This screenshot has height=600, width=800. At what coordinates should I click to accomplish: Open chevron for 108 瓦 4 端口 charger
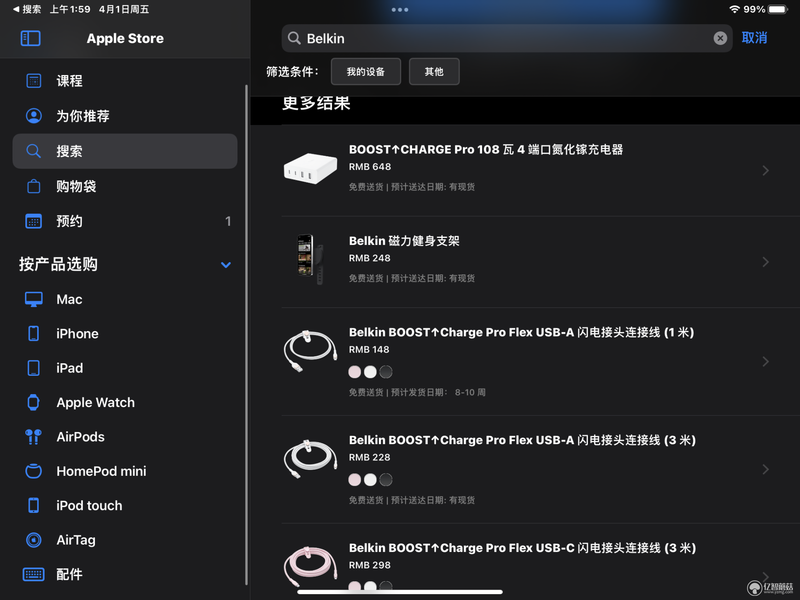click(x=765, y=170)
